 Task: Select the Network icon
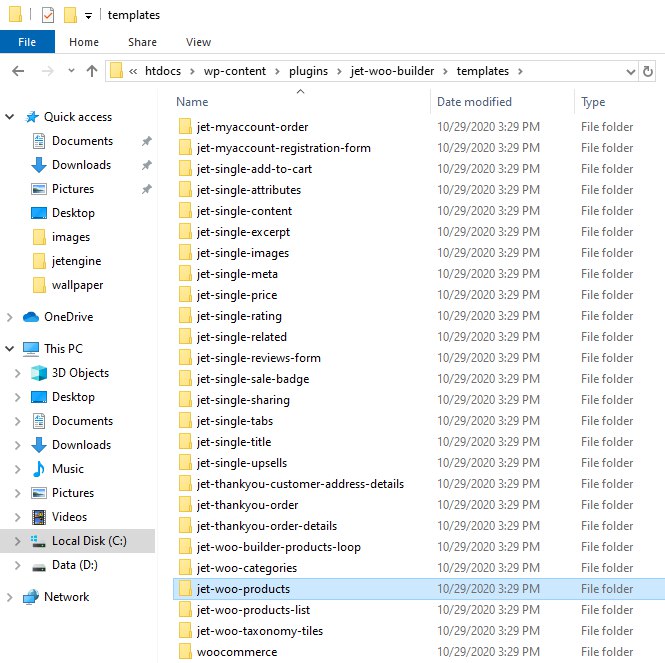31,597
